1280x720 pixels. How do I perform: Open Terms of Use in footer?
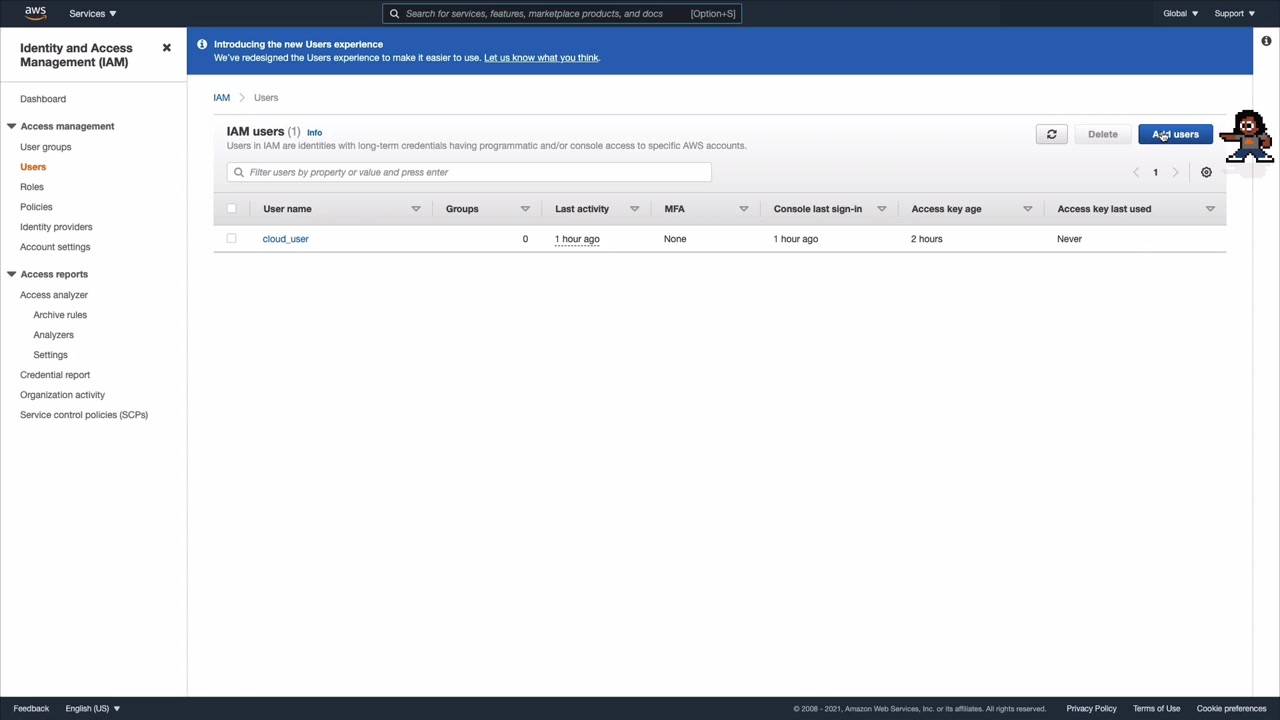1156,708
